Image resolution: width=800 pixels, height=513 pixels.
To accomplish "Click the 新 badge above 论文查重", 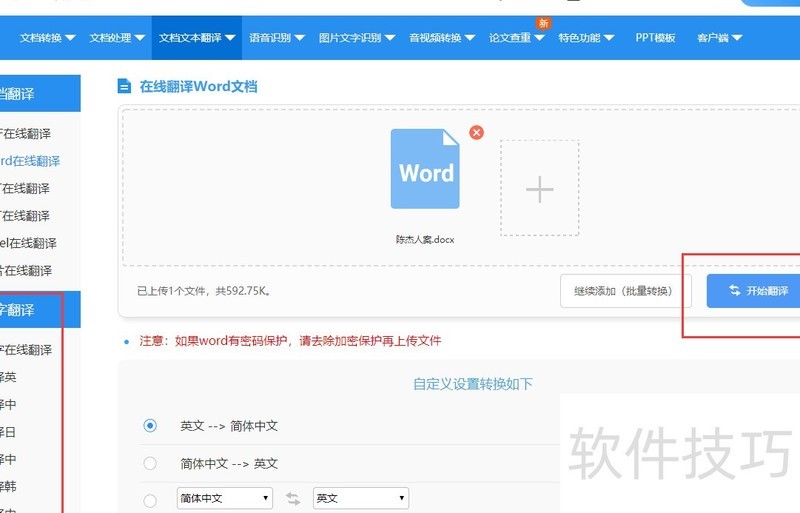I will (x=543, y=23).
